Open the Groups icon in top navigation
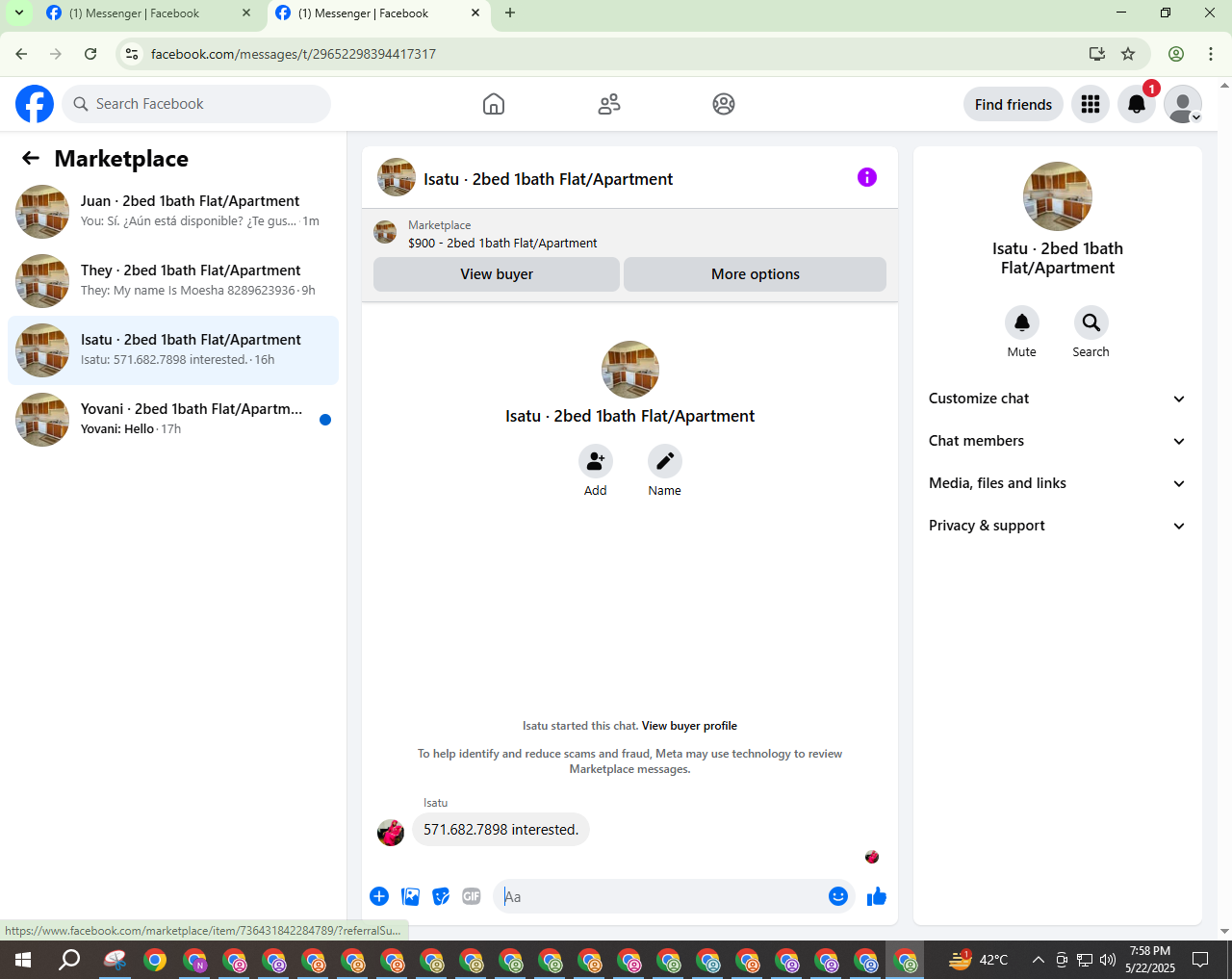The image size is (1232, 979). pos(724,104)
